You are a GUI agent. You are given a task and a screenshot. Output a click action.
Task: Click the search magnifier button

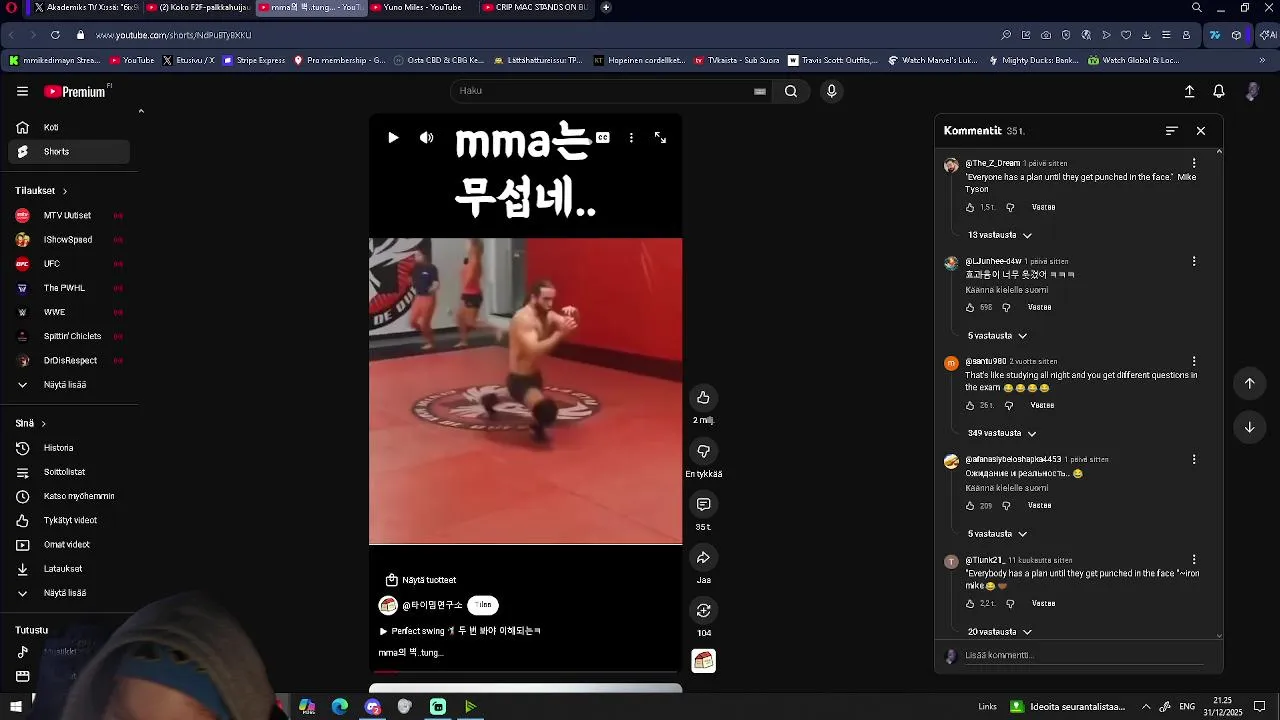(x=790, y=91)
